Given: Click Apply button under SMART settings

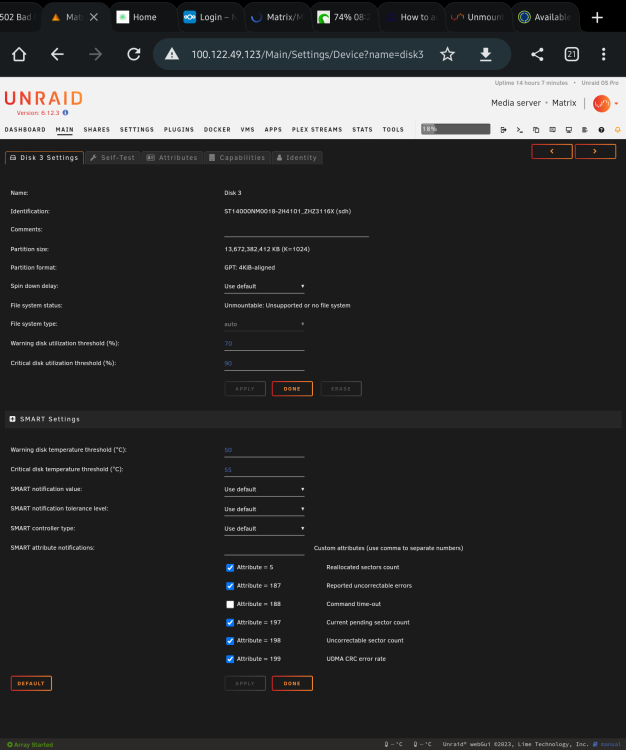Looking at the screenshot, I should pyautogui.click(x=245, y=684).
